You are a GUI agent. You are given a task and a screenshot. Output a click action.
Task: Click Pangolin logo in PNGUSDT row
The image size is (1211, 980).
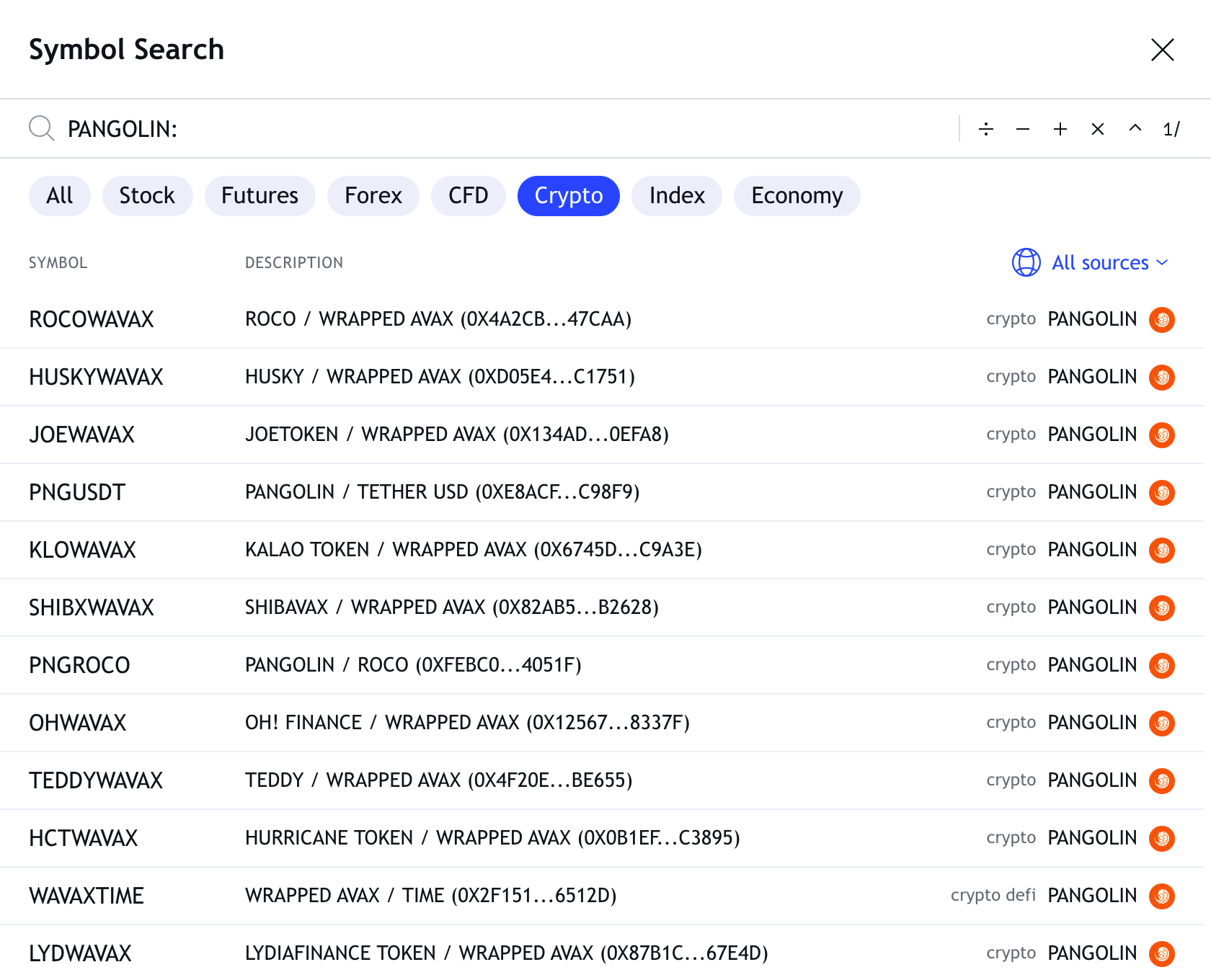pos(1161,492)
